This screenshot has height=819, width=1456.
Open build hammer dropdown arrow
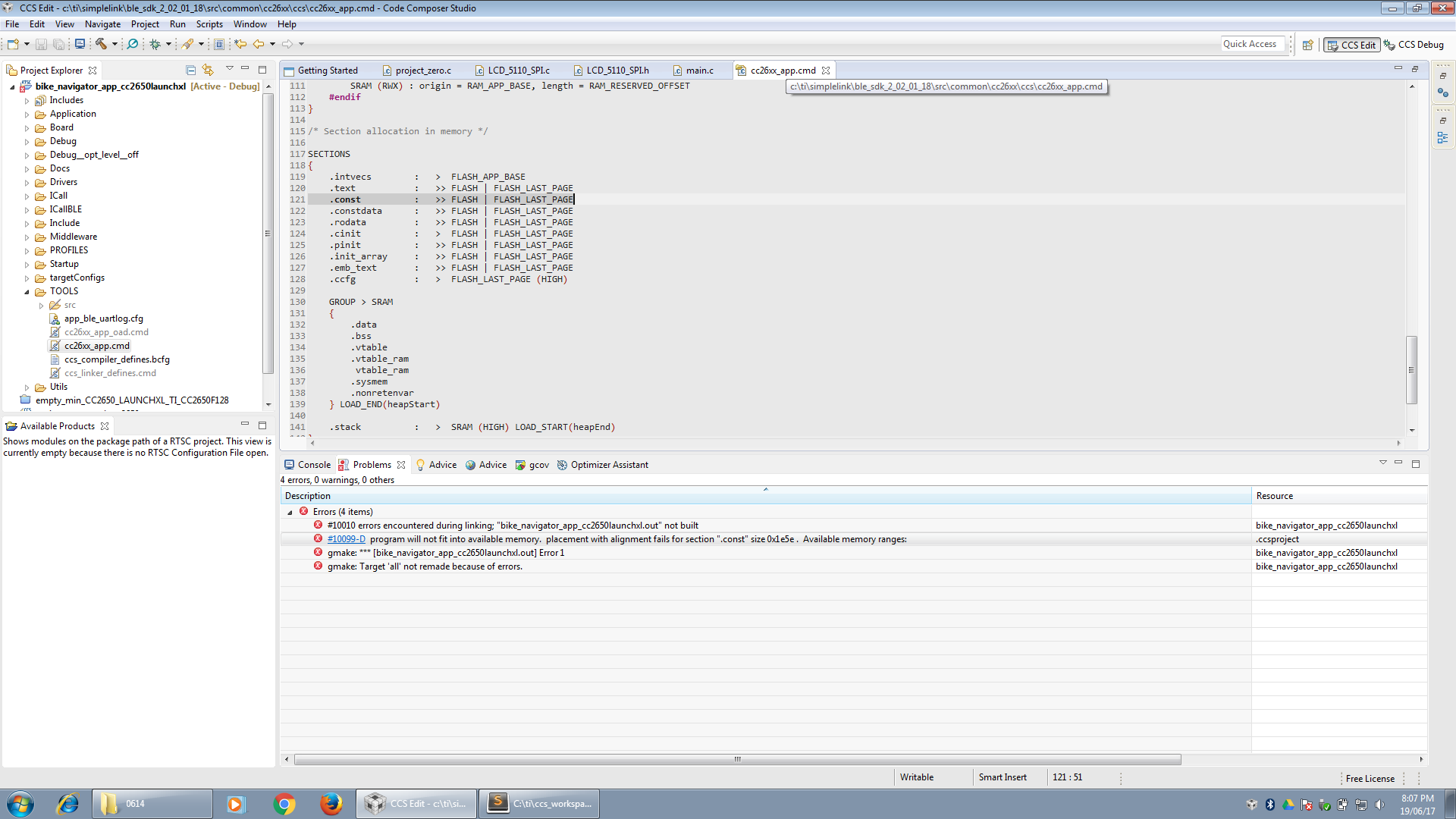pos(115,44)
